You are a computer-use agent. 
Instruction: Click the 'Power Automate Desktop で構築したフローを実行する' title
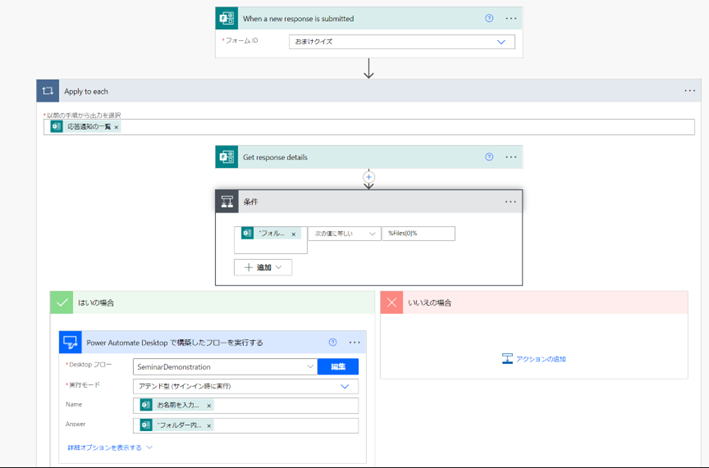(175, 343)
